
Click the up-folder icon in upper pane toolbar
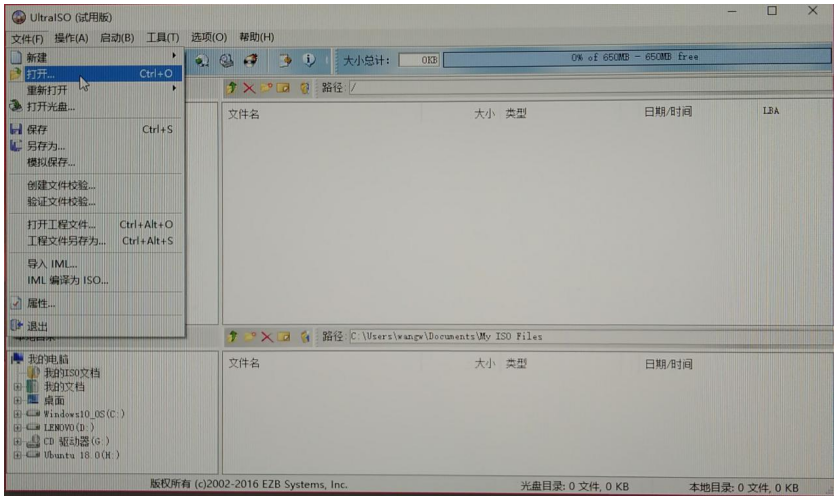click(232, 88)
